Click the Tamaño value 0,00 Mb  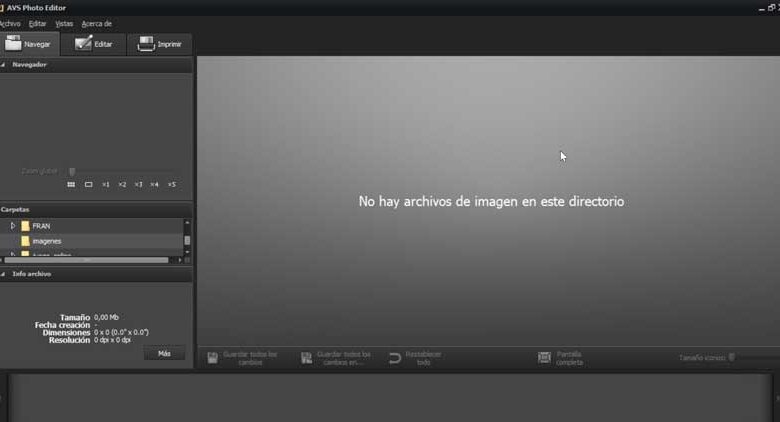tap(106, 317)
